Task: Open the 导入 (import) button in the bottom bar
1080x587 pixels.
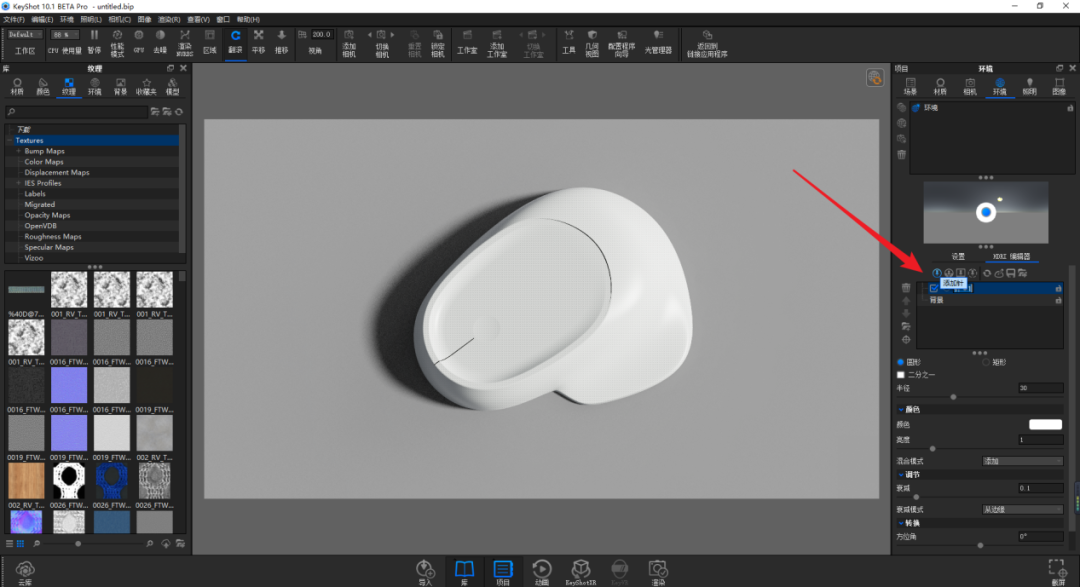Action: (x=425, y=572)
